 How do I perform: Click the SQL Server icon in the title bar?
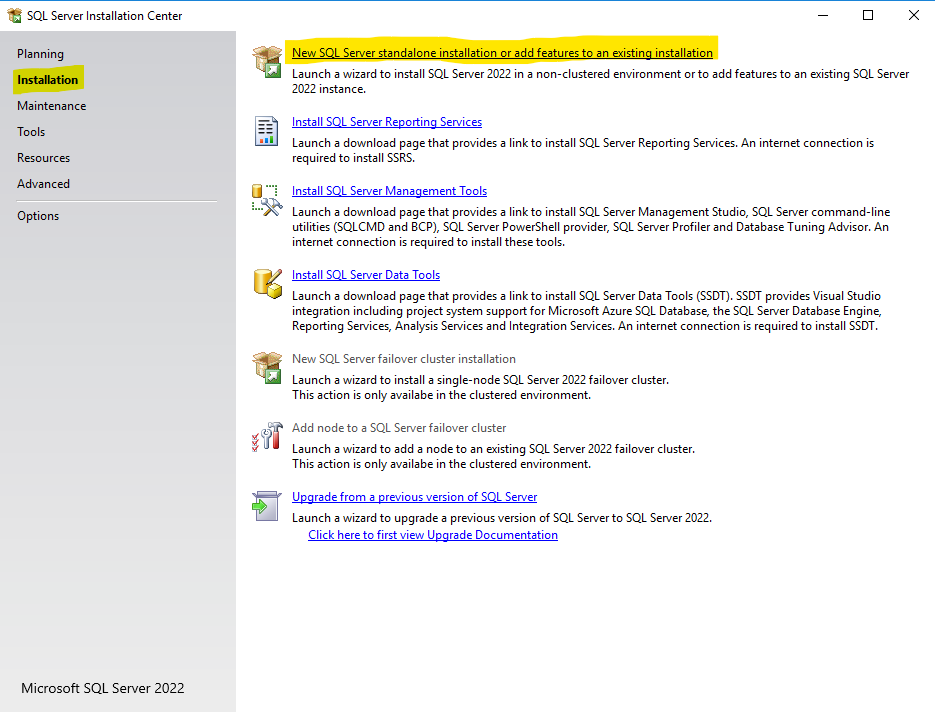coord(13,15)
